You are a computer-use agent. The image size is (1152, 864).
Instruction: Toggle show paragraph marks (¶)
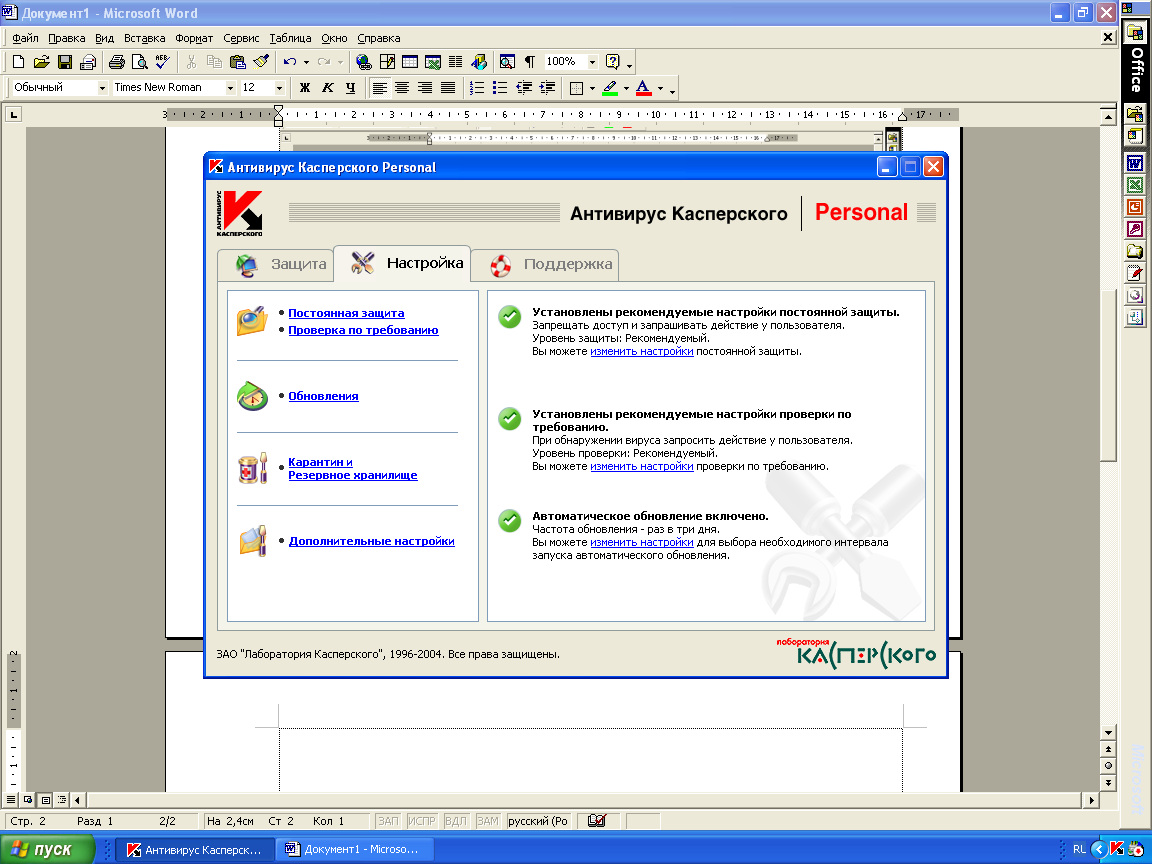tap(530, 62)
